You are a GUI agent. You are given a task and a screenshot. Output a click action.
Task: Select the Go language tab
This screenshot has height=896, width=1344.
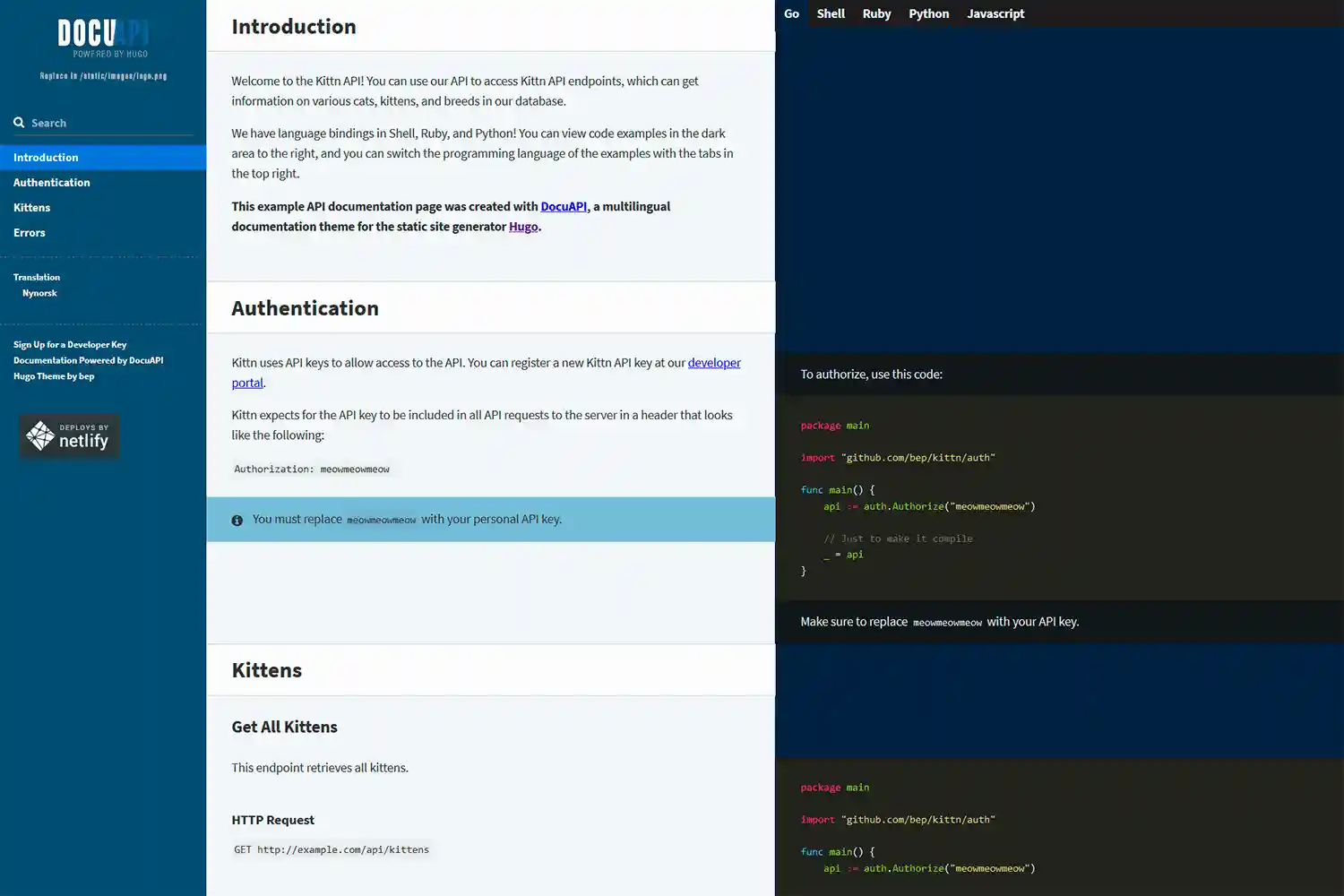(x=791, y=13)
